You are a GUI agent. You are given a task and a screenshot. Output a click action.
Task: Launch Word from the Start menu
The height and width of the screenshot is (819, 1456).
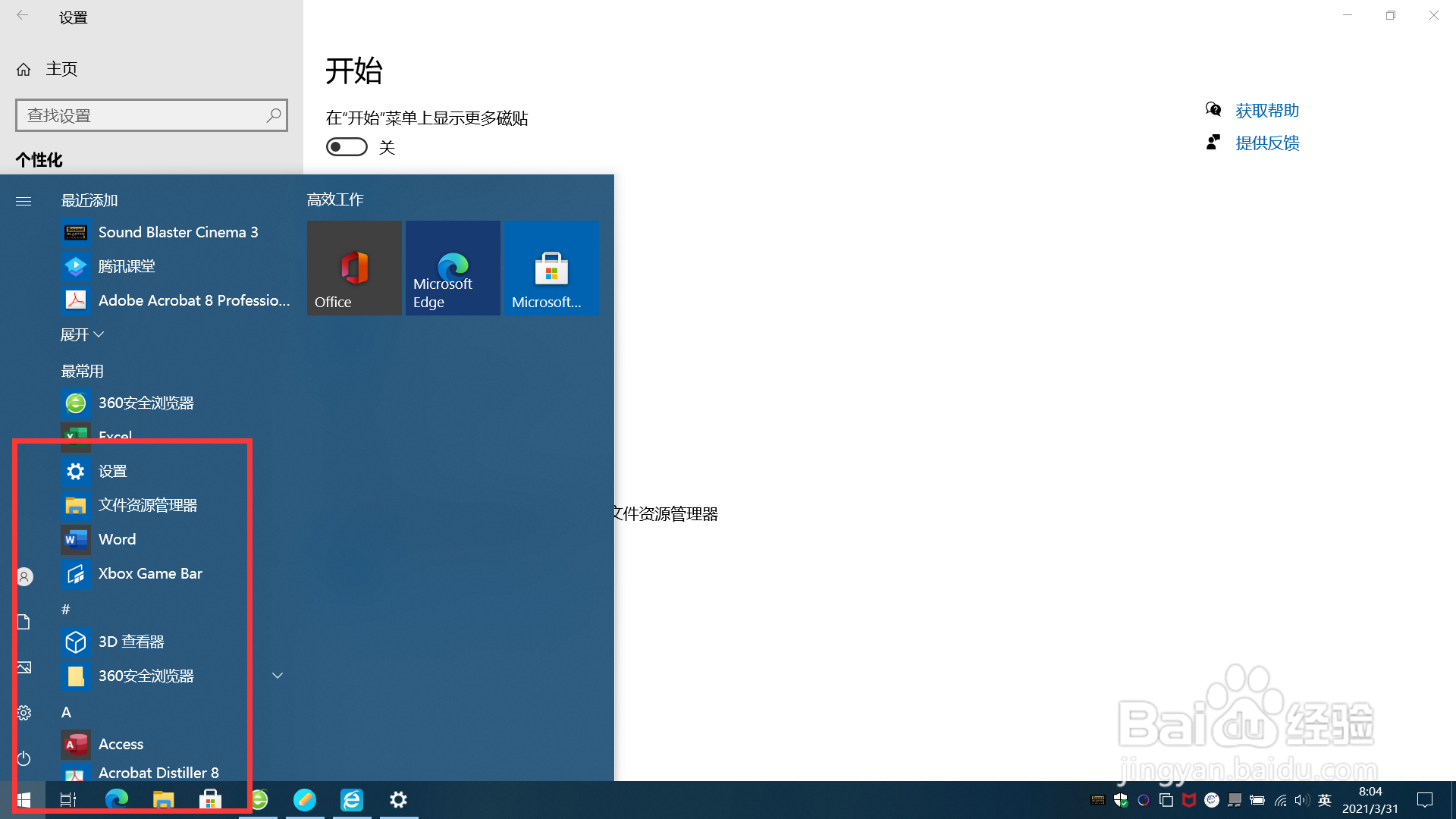pos(117,538)
